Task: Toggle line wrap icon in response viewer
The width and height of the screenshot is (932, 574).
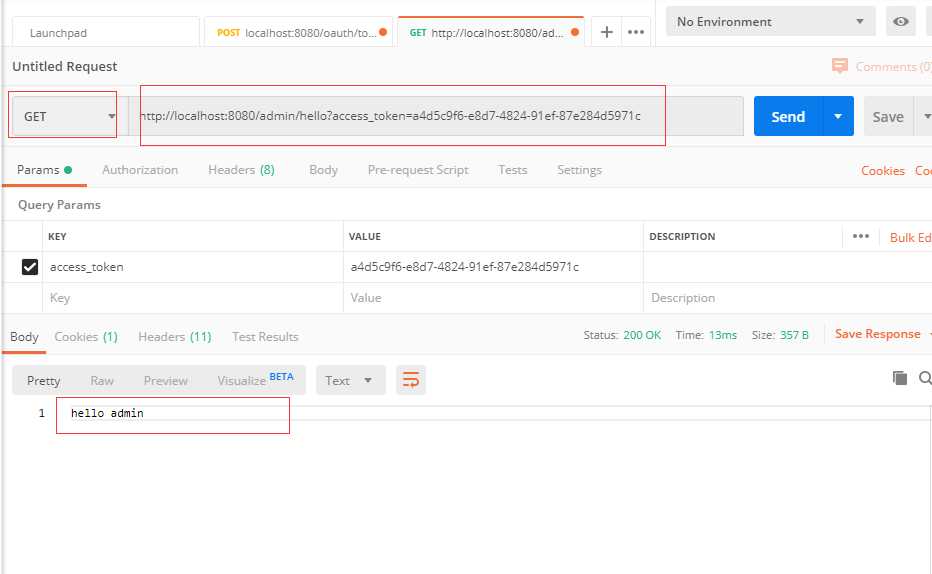Action: coord(411,380)
